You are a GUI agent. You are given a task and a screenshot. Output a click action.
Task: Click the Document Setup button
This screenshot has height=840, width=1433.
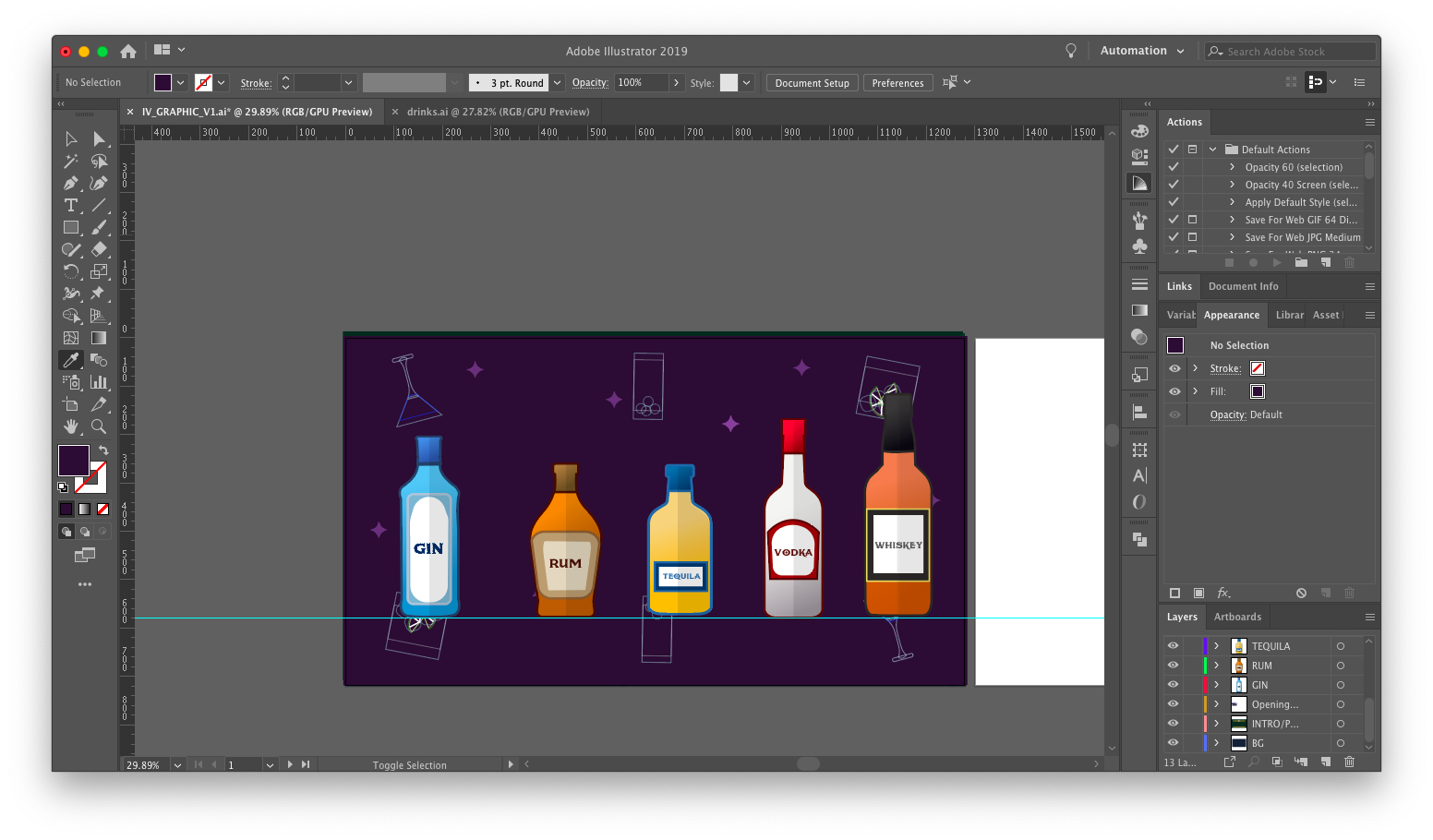[x=811, y=82]
